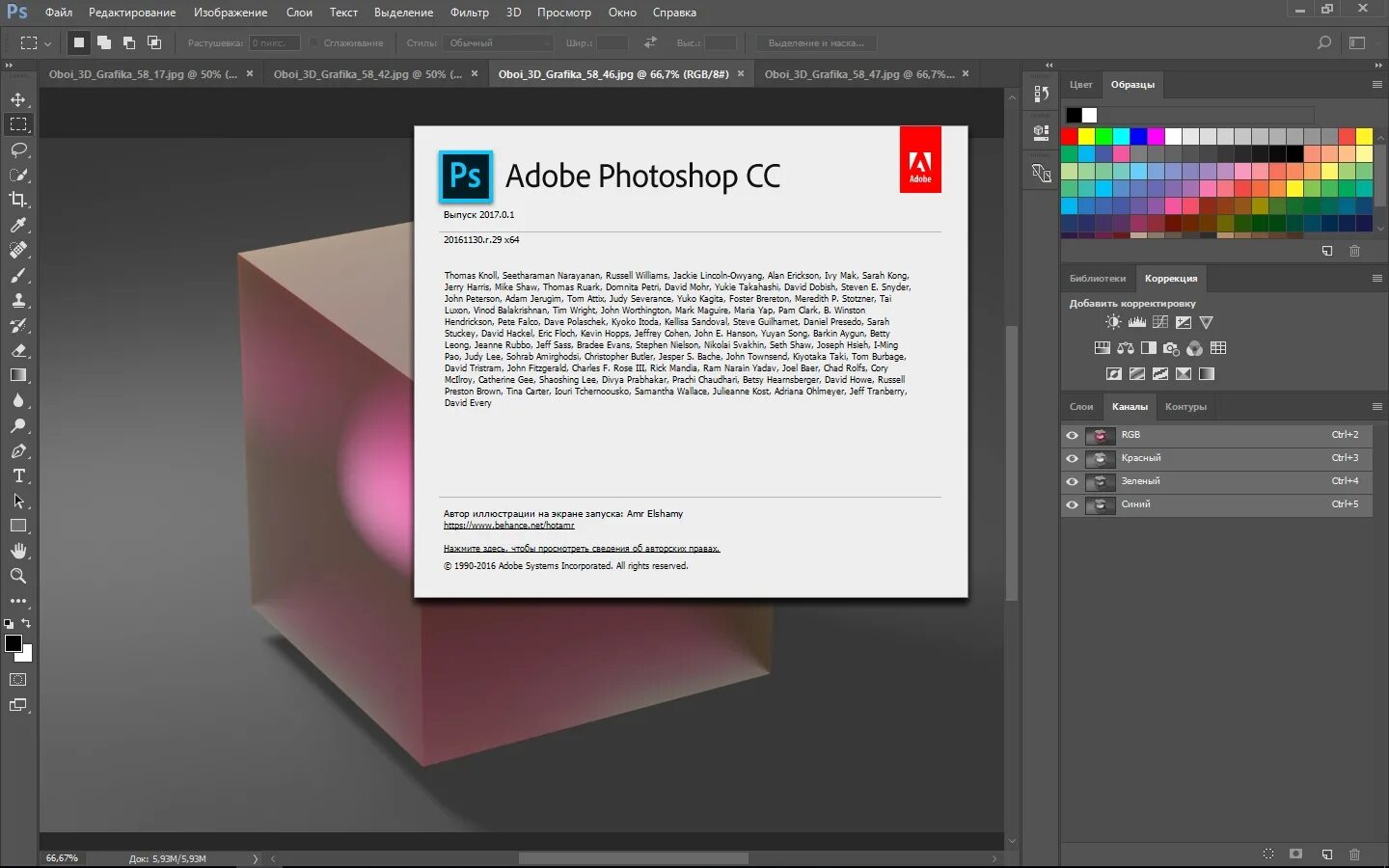Choose Subtract from selection mode
1389x868 pixels.
point(129,42)
